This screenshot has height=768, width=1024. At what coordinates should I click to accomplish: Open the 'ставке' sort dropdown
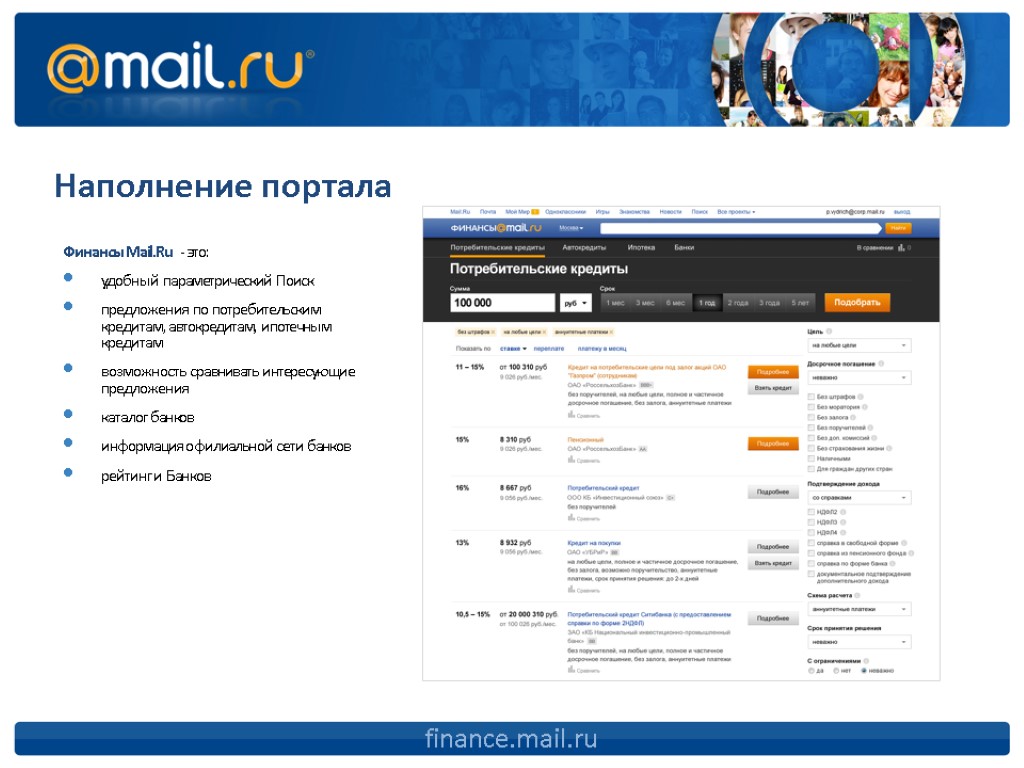[513, 349]
